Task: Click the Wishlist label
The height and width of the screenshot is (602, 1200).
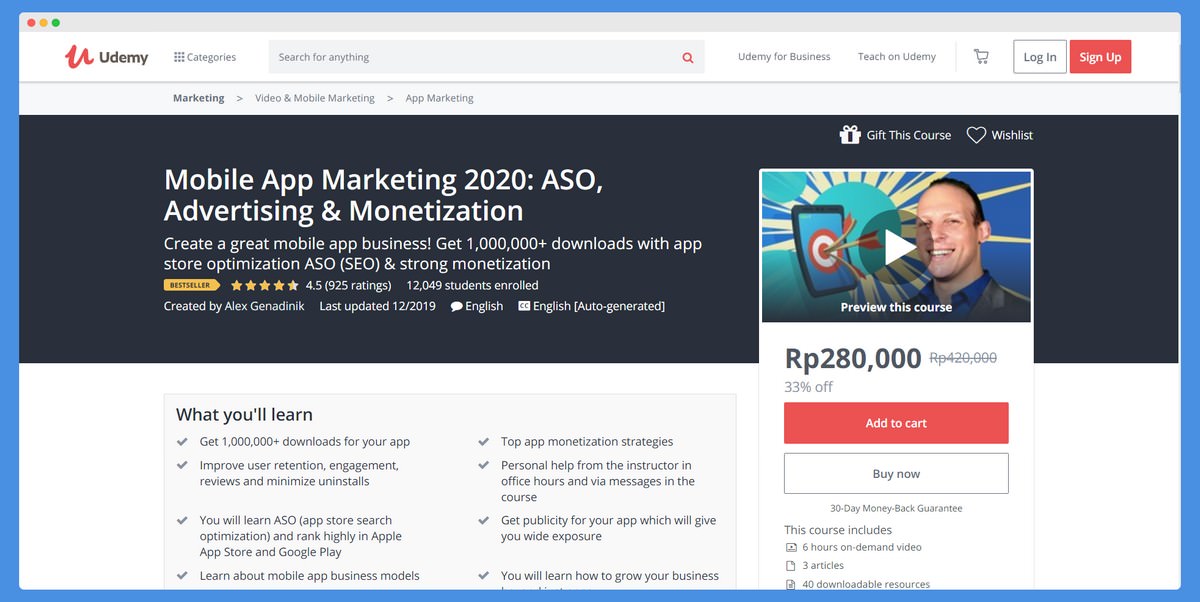Action: click(x=1012, y=135)
